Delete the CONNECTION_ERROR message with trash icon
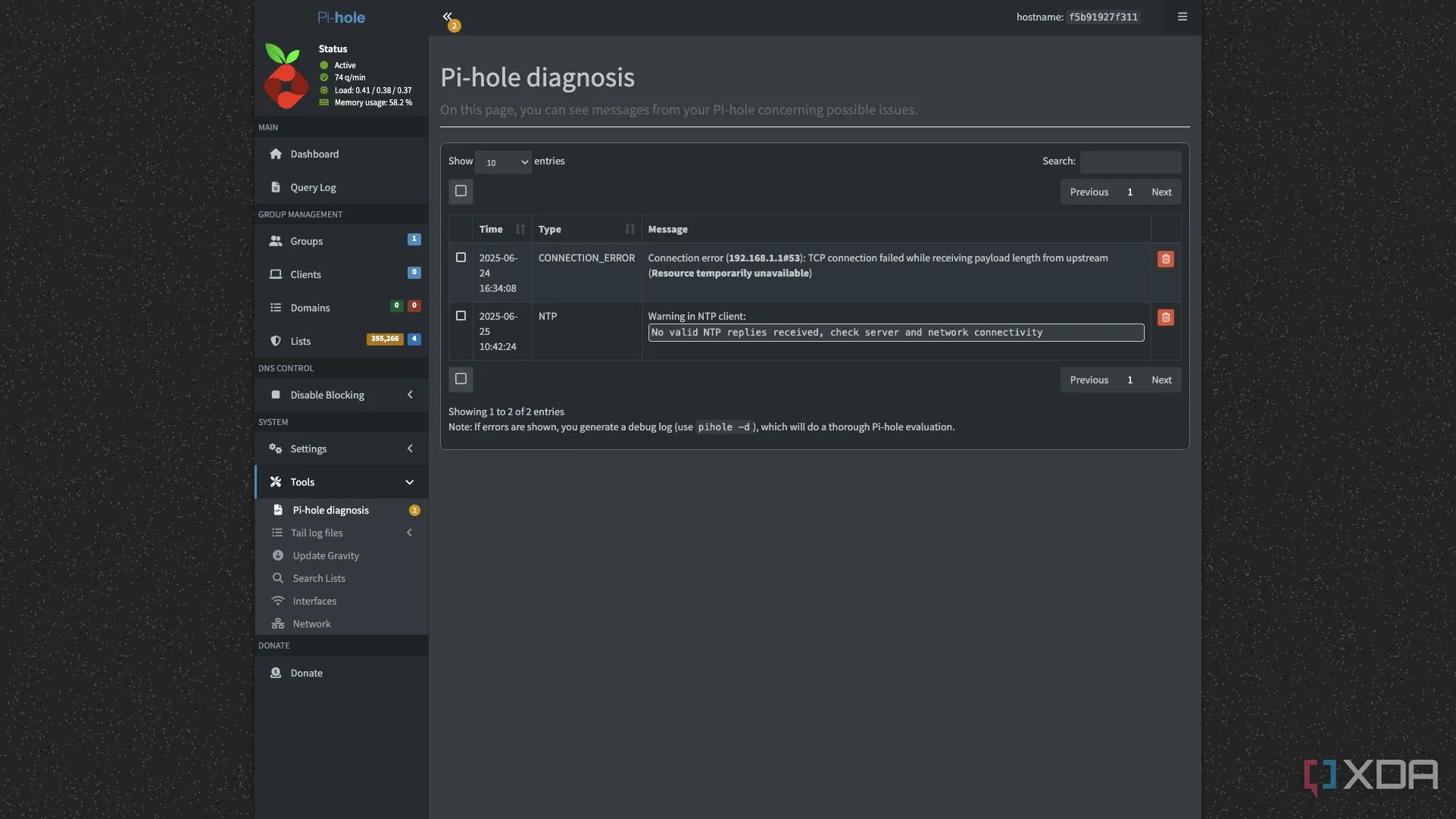Screen dimensions: 1456x819 tap(1165, 259)
